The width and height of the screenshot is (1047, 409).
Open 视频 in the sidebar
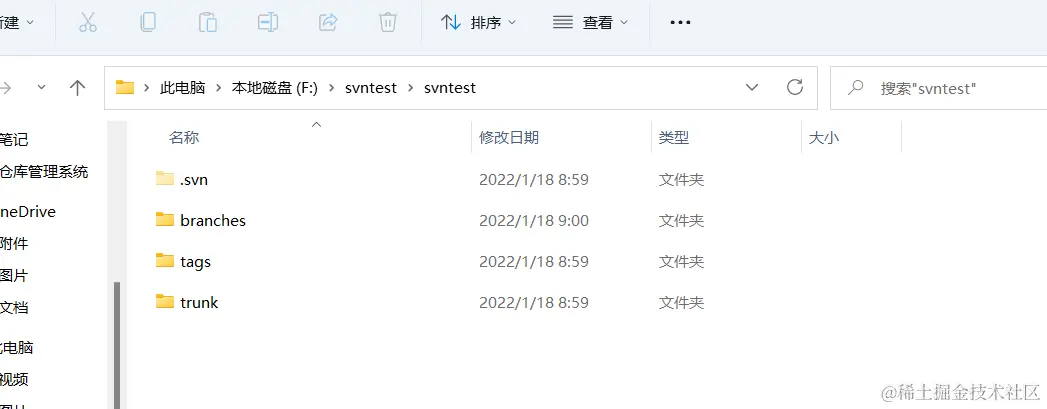(x=14, y=380)
